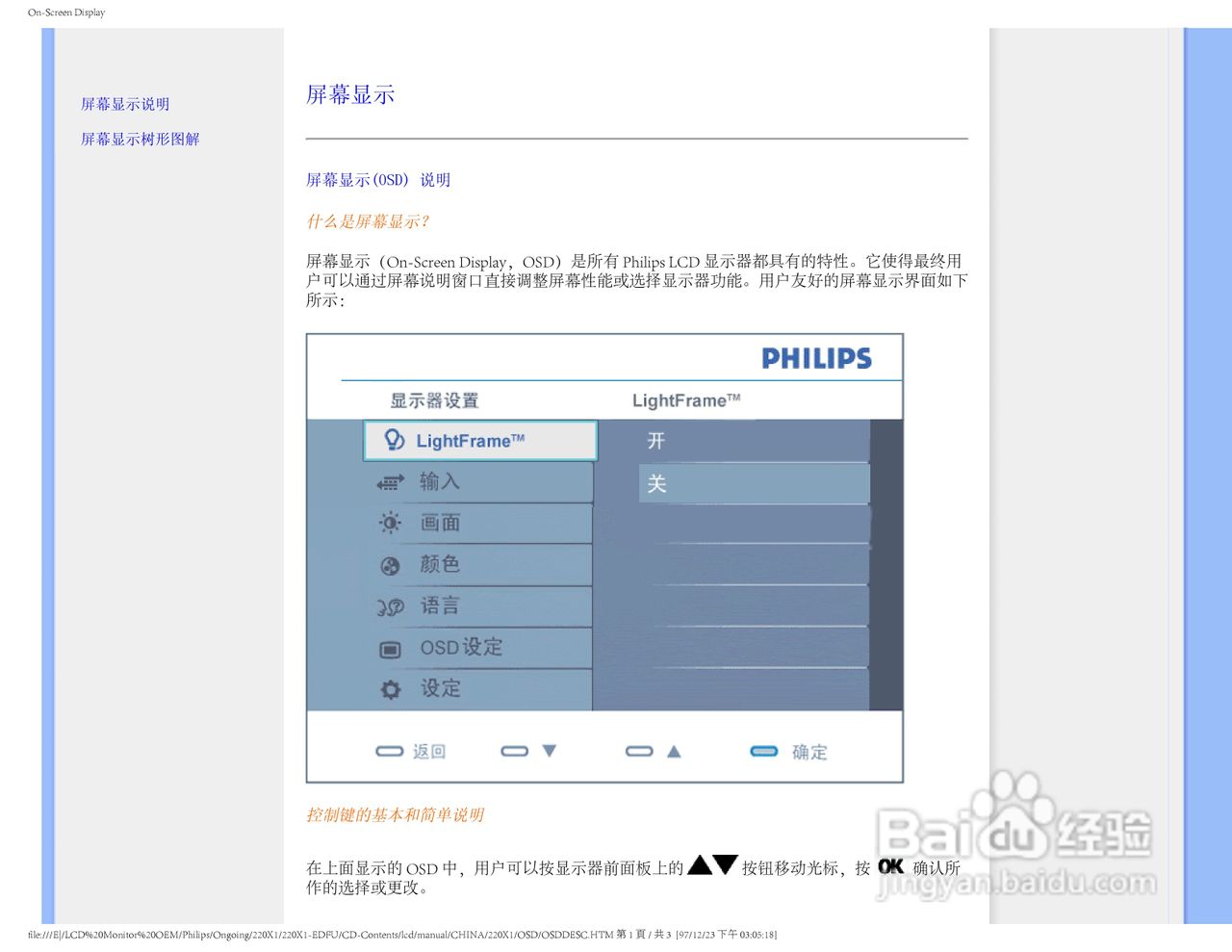Open the 屏幕显示树形图解 sidebar link
The width and height of the screenshot is (1232, 952).
click(x=141, y=139)
